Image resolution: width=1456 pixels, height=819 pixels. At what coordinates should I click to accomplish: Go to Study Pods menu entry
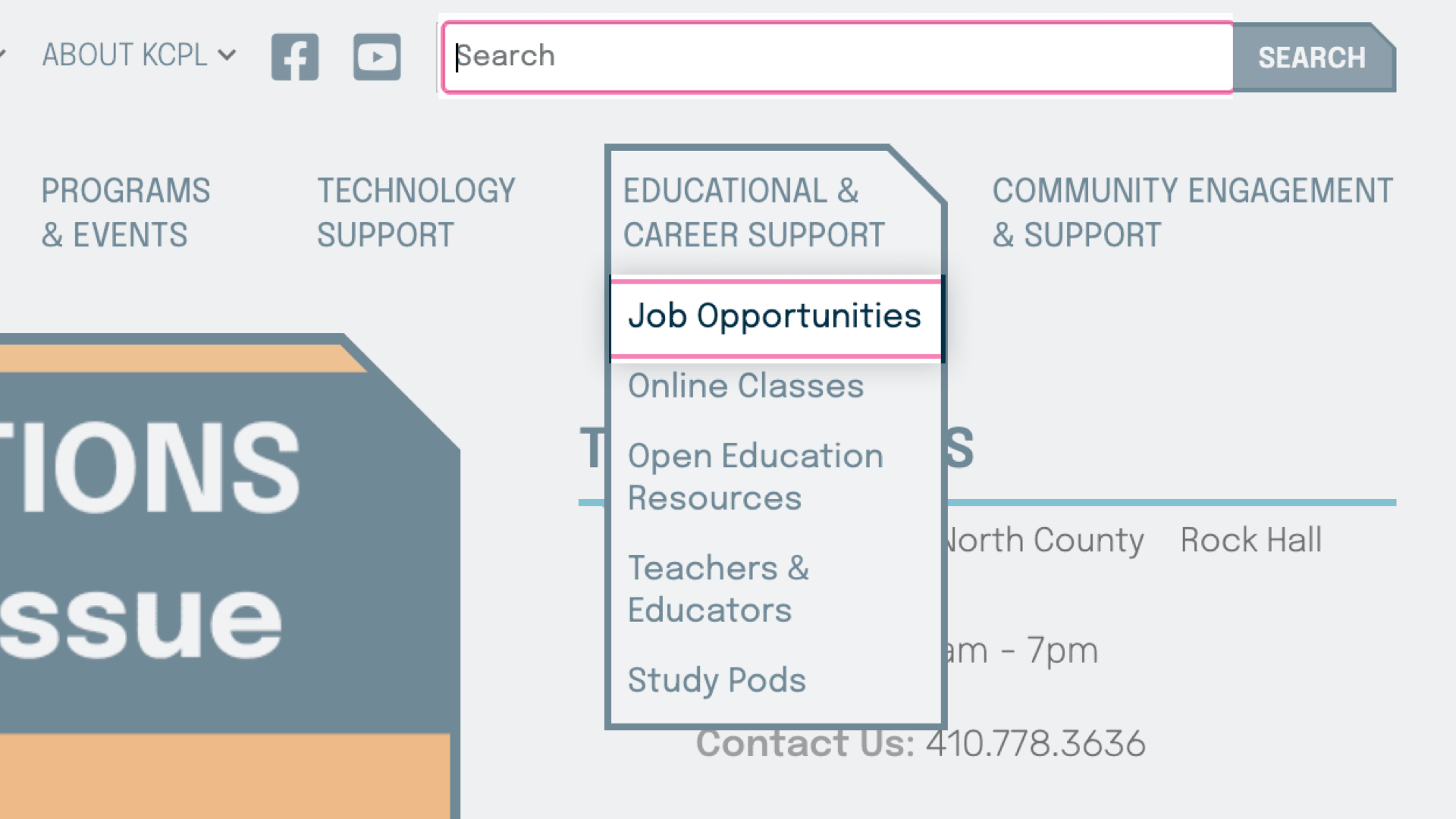click(x=717, y=680)
